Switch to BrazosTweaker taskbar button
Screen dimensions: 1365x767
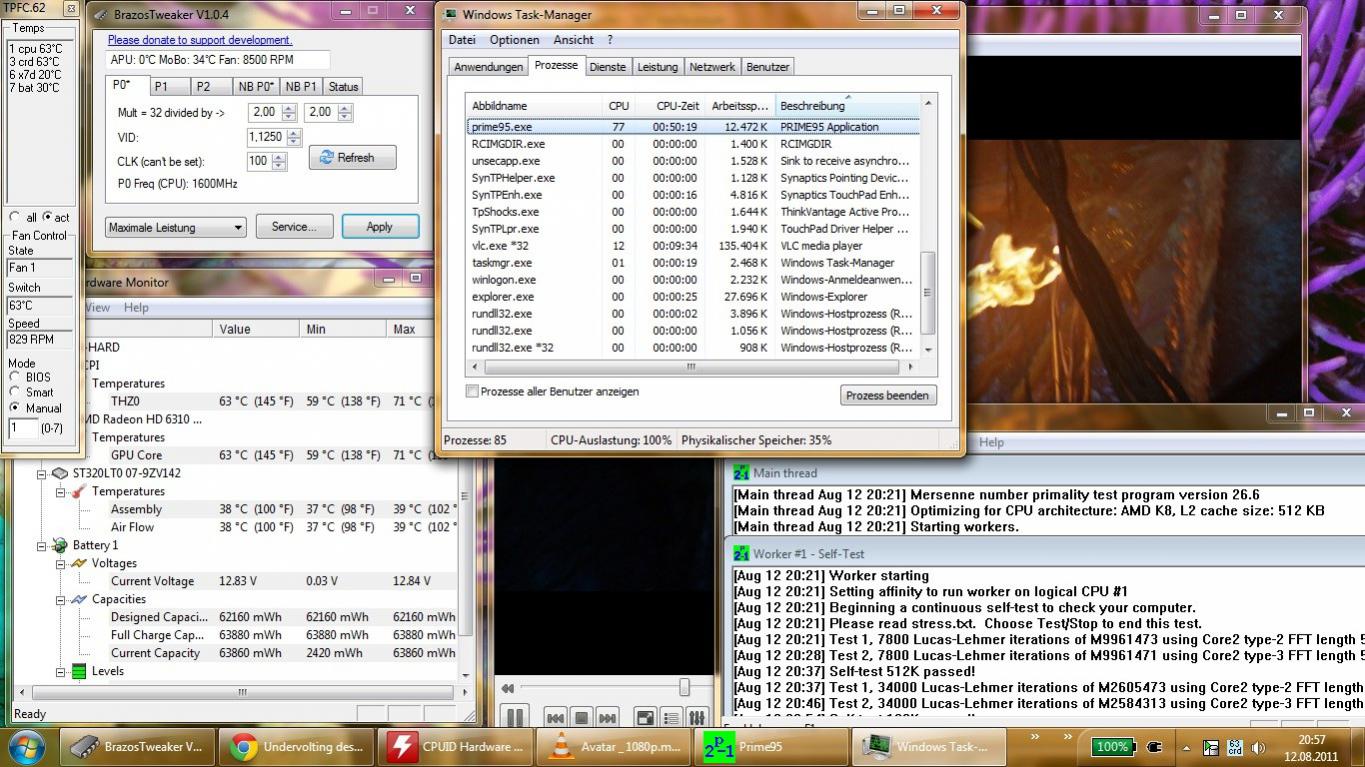tap(136, 746)
